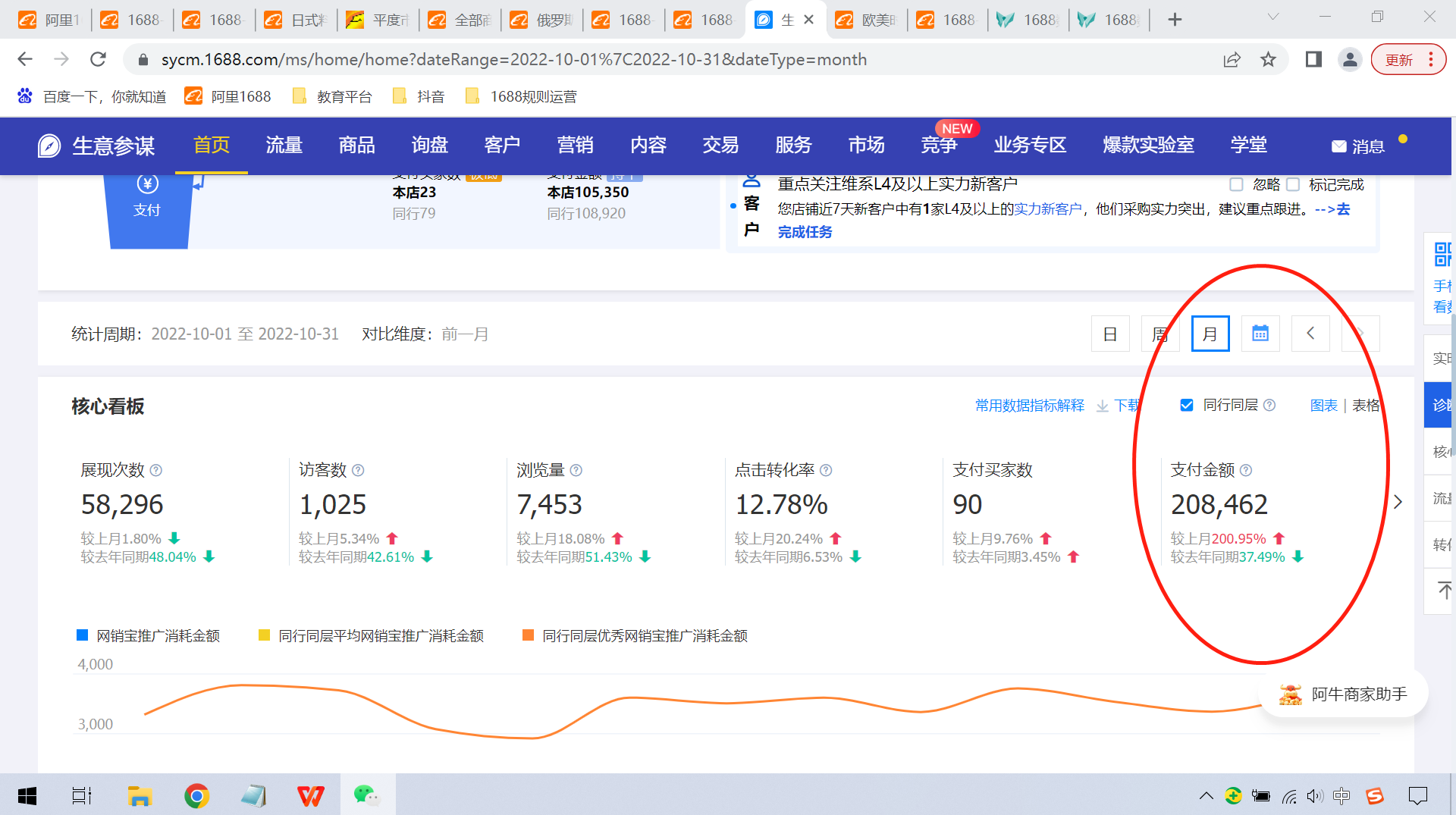
Task: Open the 常用数据指标解释 link
Action: coord(1029,406)
